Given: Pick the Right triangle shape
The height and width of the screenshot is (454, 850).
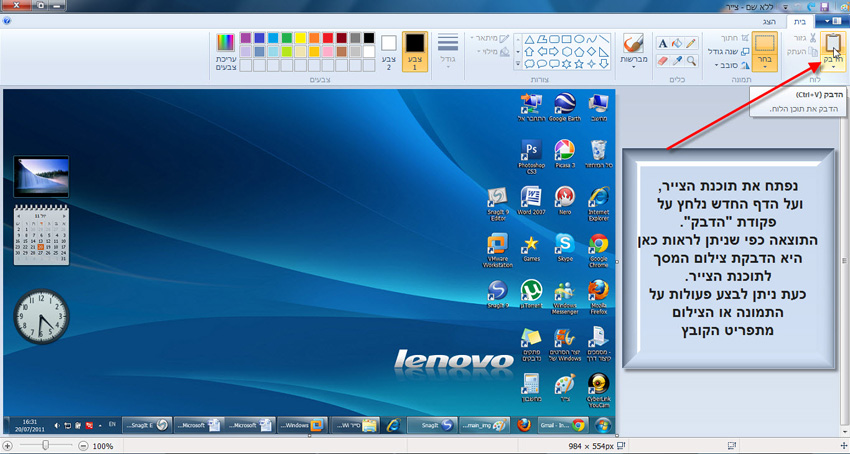Looking at the screenshot, I should [x=604, y=52].
